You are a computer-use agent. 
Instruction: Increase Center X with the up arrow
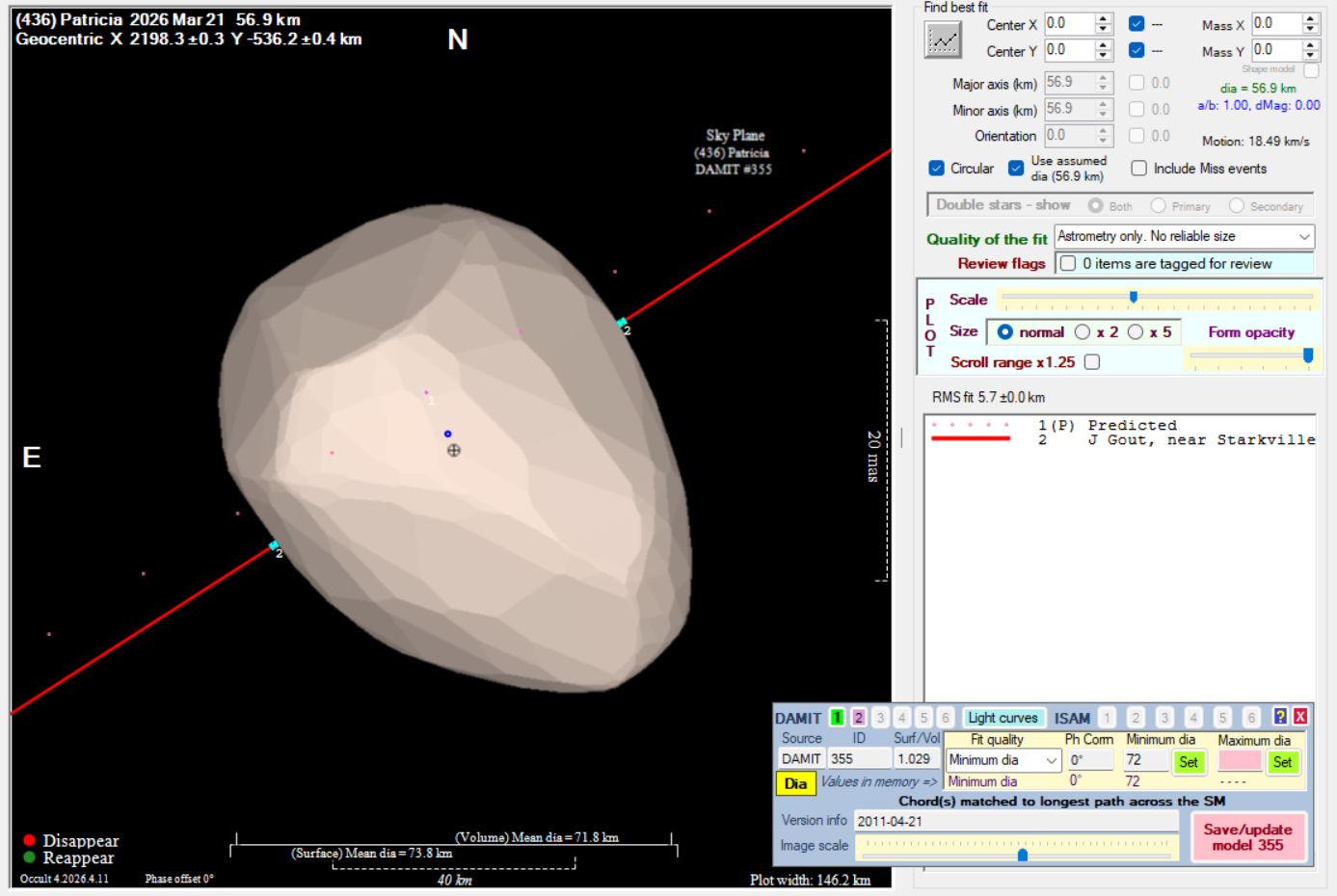click(1104, 19)
